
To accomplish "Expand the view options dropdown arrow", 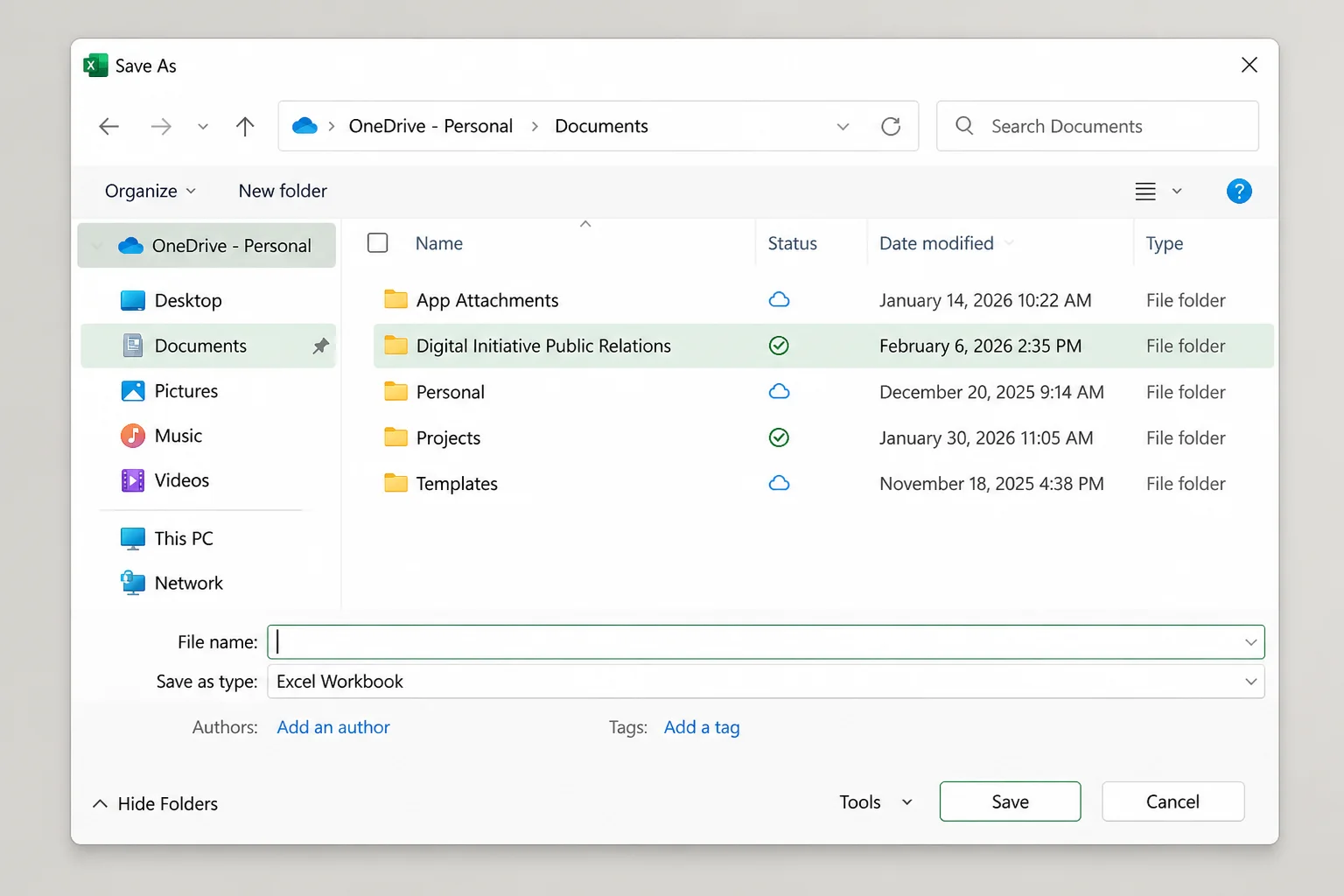I will tap(1177, 192).
